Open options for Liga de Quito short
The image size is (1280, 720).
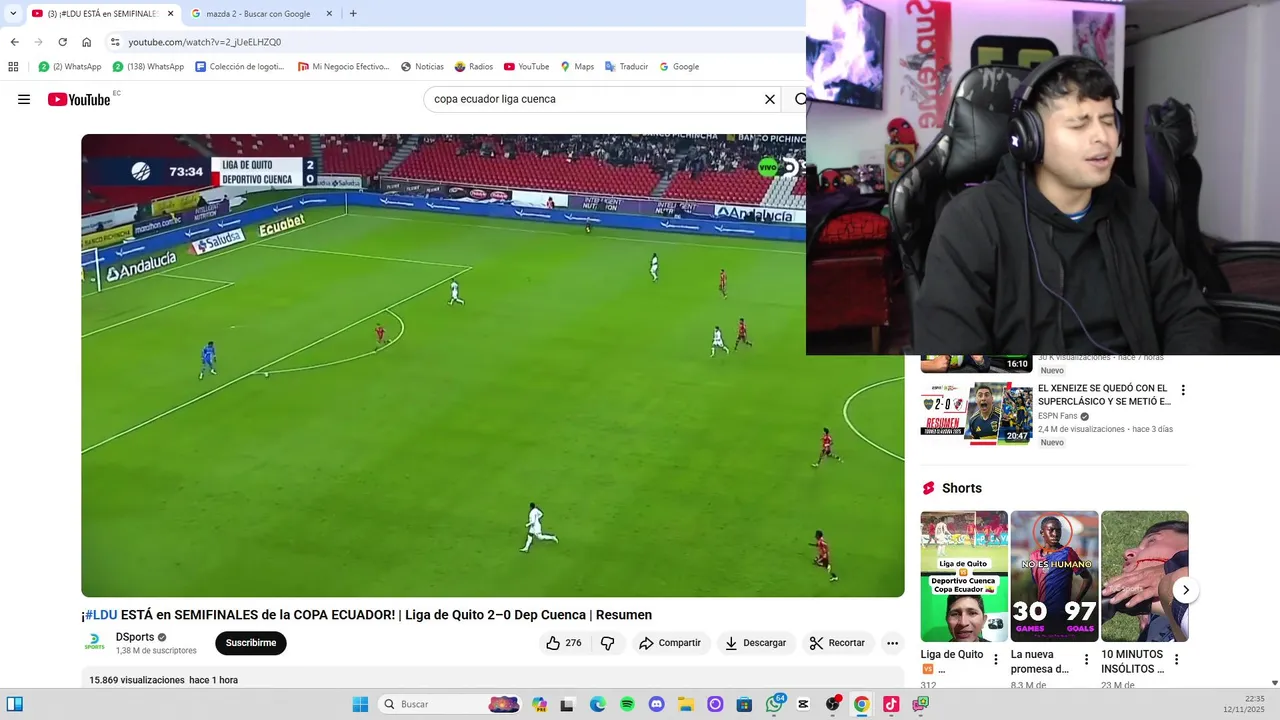pos(995,660)
